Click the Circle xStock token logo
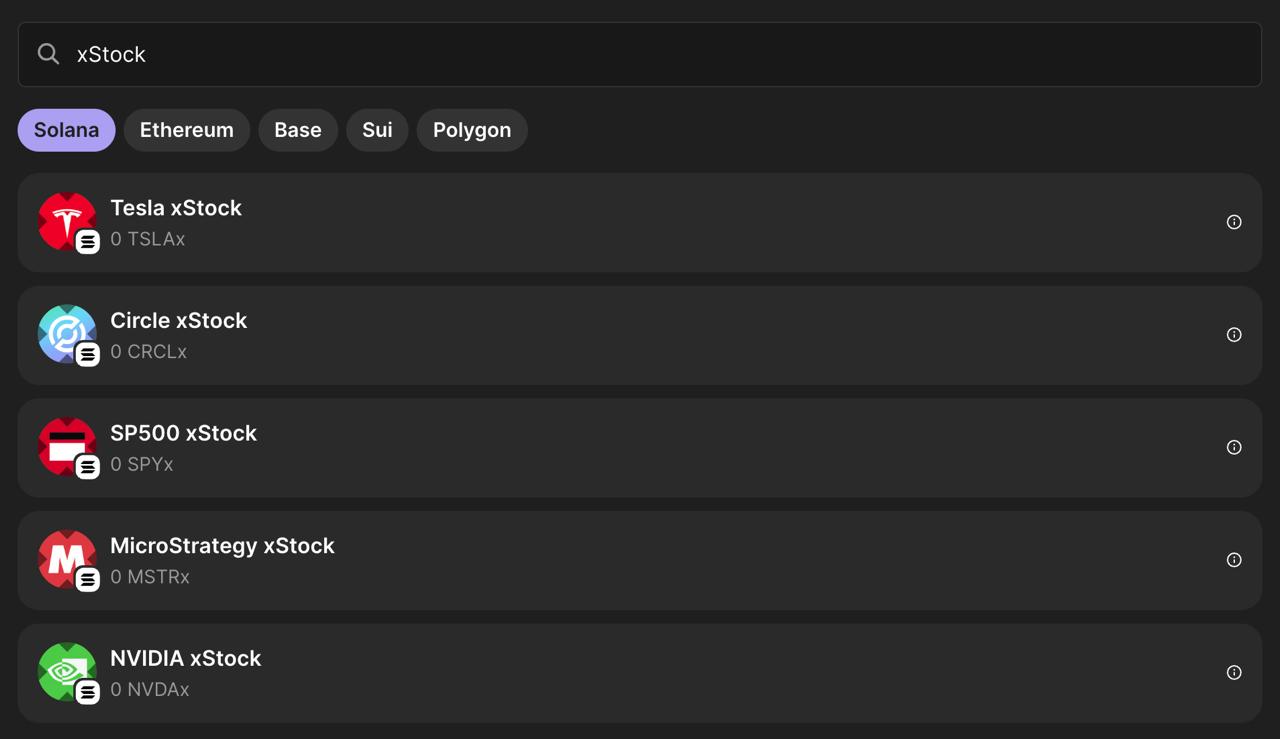Viewport: 1280px width, 739px height. pos(67,334)
